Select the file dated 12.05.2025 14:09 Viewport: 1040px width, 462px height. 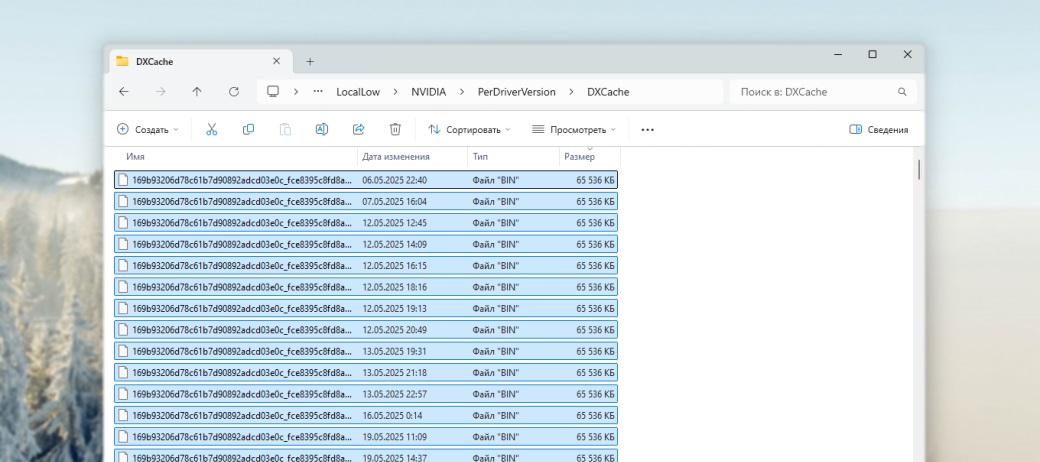[366, 245]
